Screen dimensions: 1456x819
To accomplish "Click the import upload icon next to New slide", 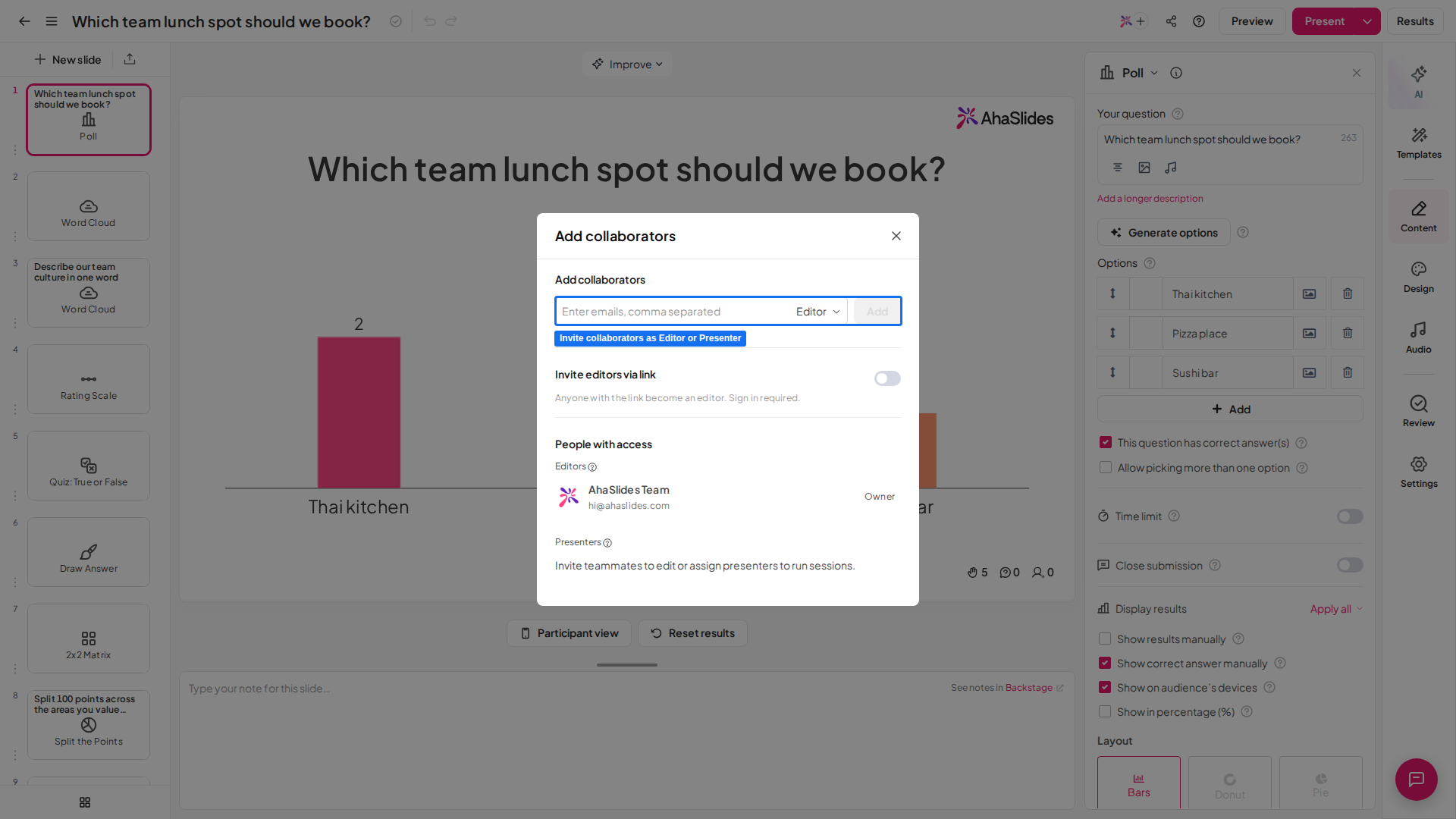I will pyautogui.click(x=130, y=59).
